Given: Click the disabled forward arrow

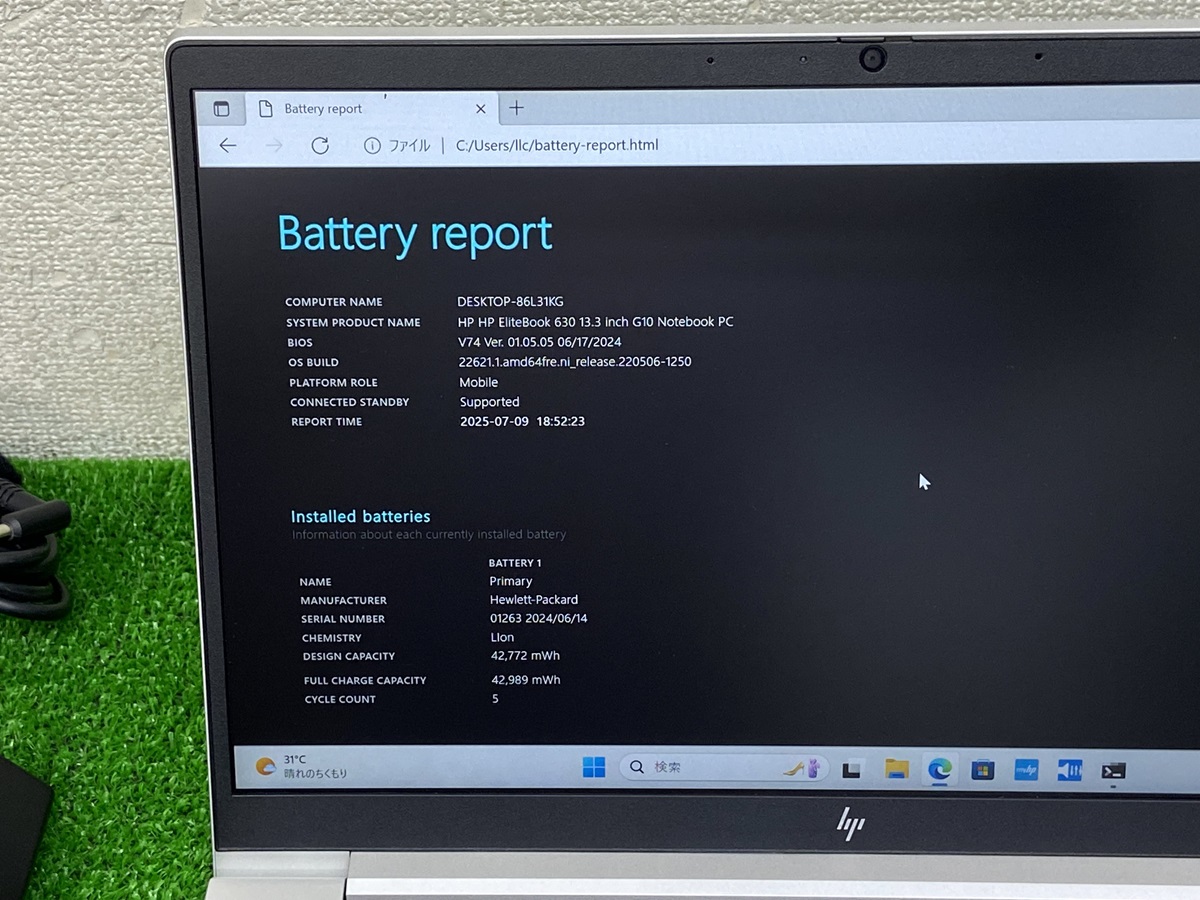Looking at the screenshot, I should pyautogui.click(x=274, y=146).
